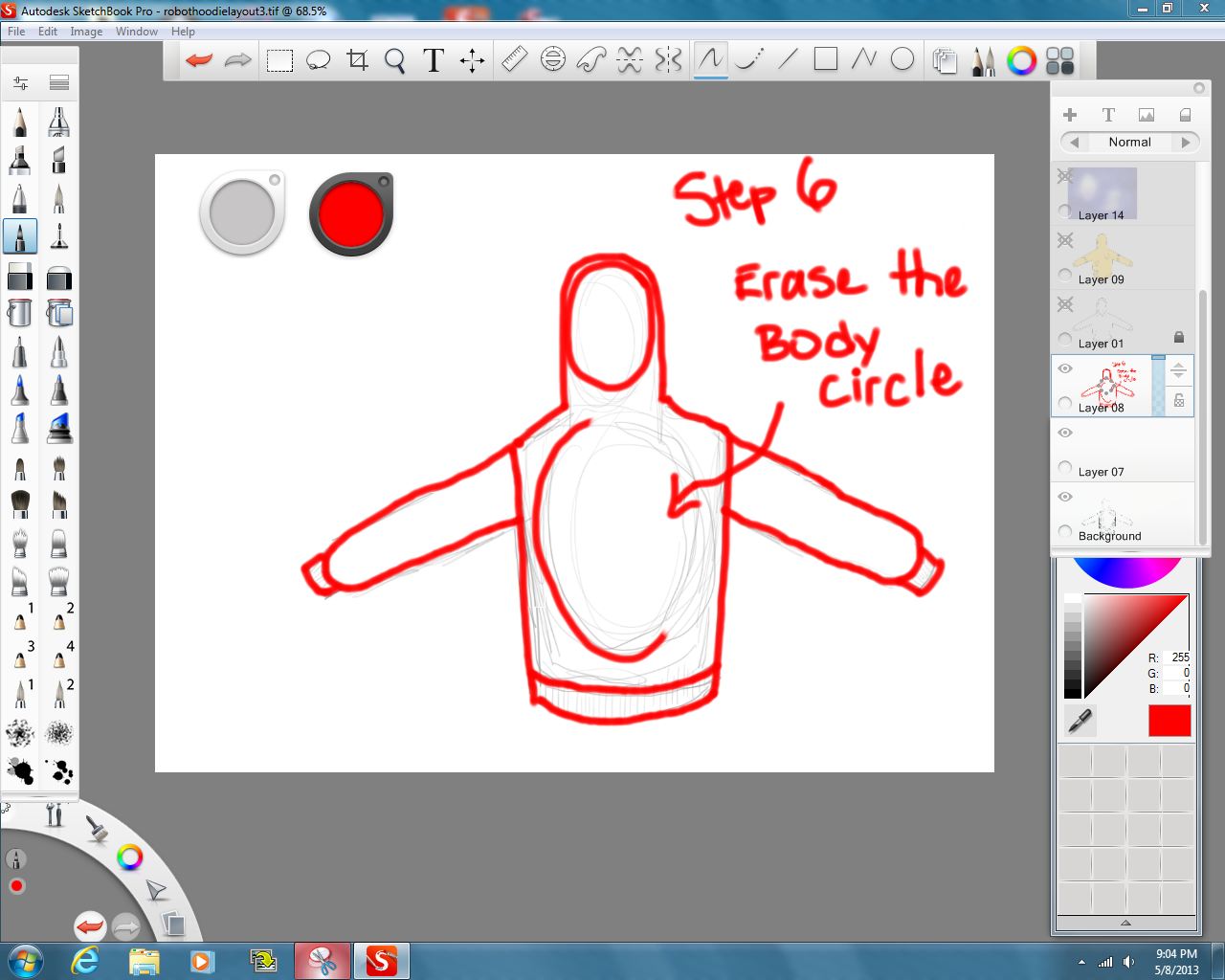Select the Text tool in the toolbar
This screenshot has width=1225, height=980.
point(433,58)
